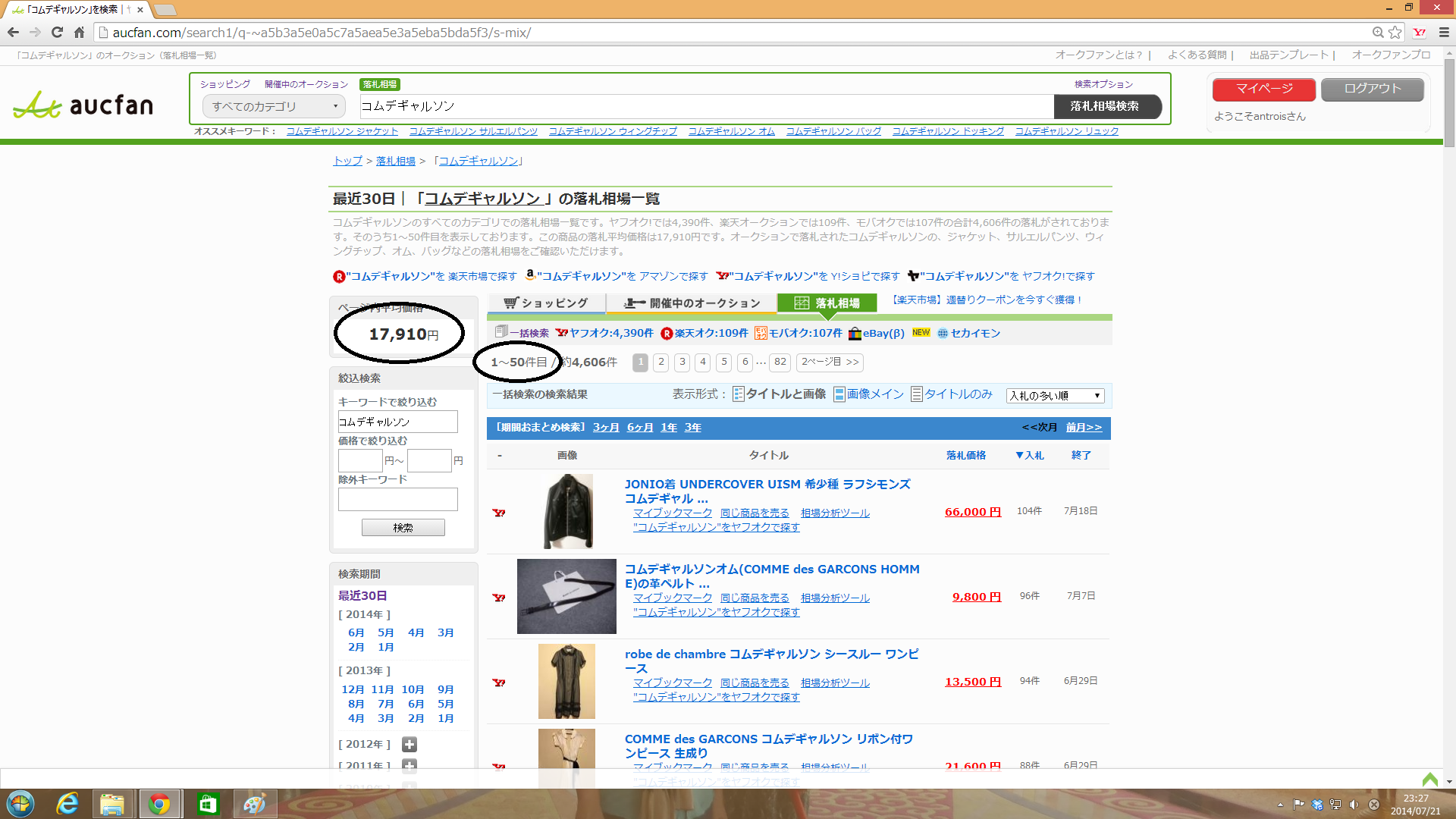Open the すべてのカテゴリ dropdown
The height and width of the screenshot is (819, 1456).
pos(274,106)
